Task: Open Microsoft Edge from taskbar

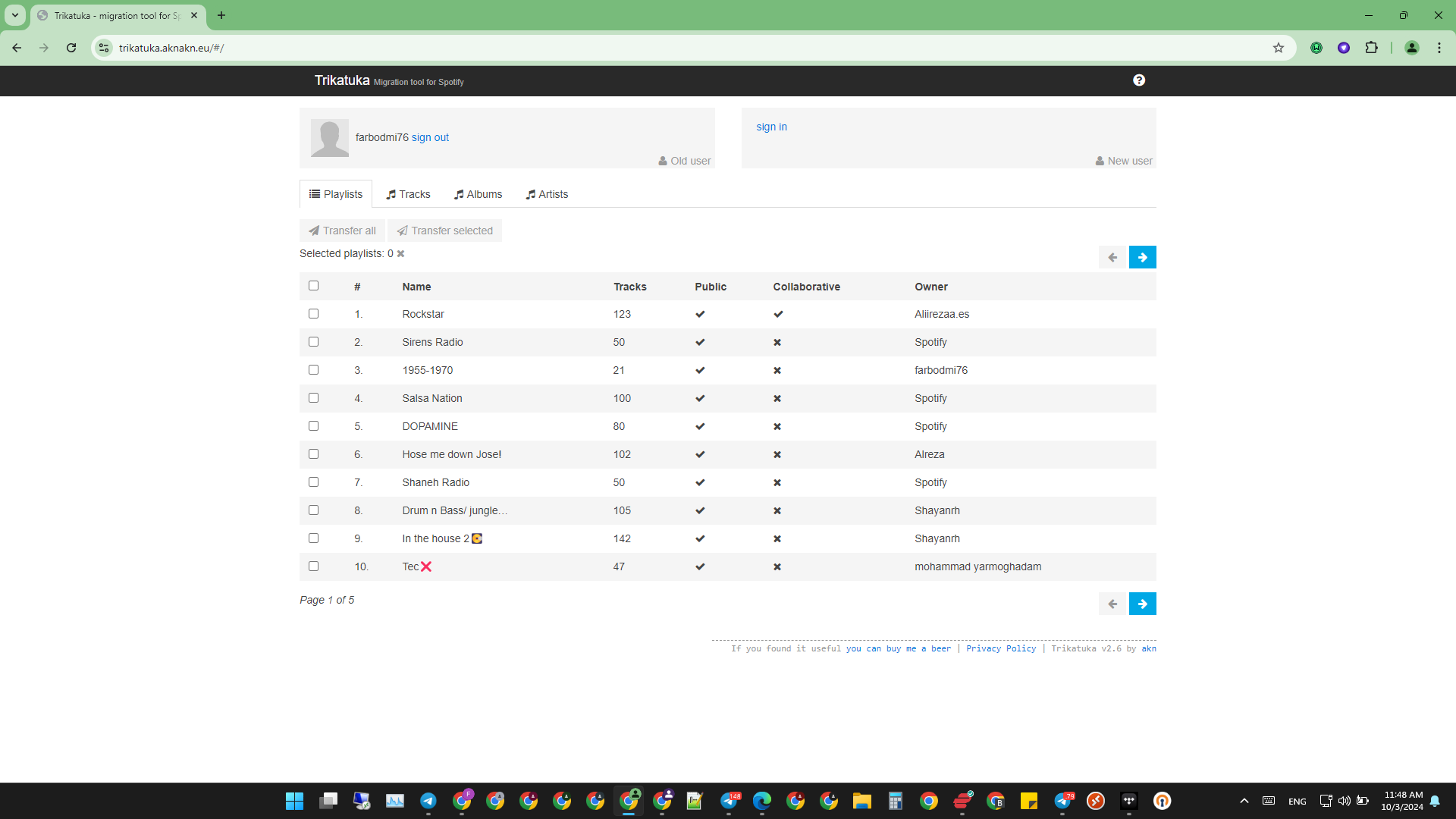Action: (762, 801)
